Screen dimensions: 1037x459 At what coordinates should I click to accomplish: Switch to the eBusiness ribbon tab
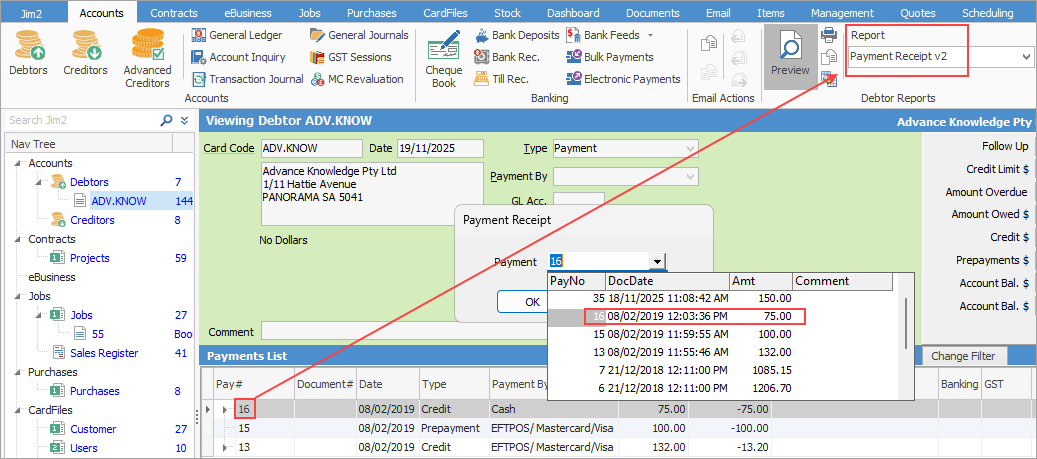pyautogui.click(x=248, y=13)
